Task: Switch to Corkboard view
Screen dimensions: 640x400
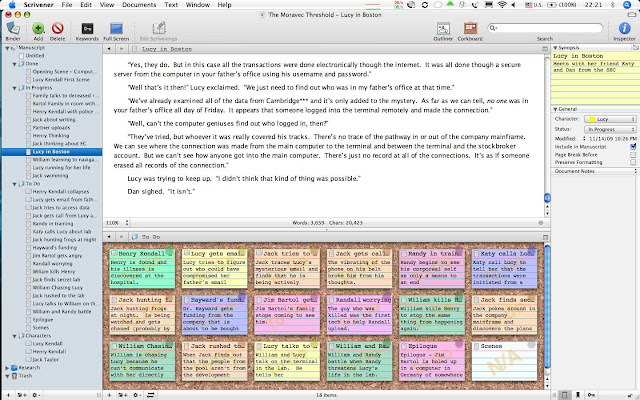Action: 470,29
